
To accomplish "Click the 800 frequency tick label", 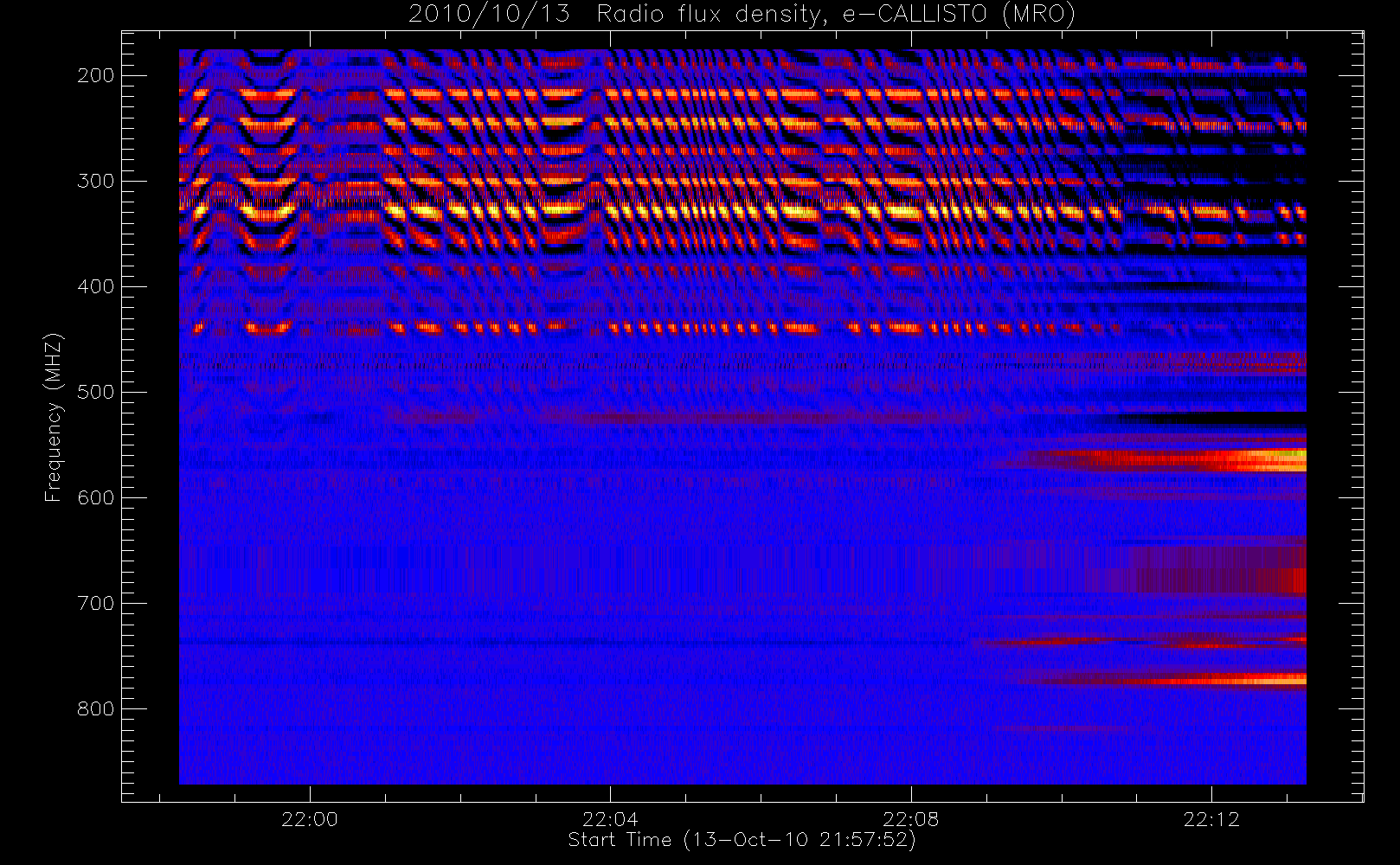I will click(96, 708).
